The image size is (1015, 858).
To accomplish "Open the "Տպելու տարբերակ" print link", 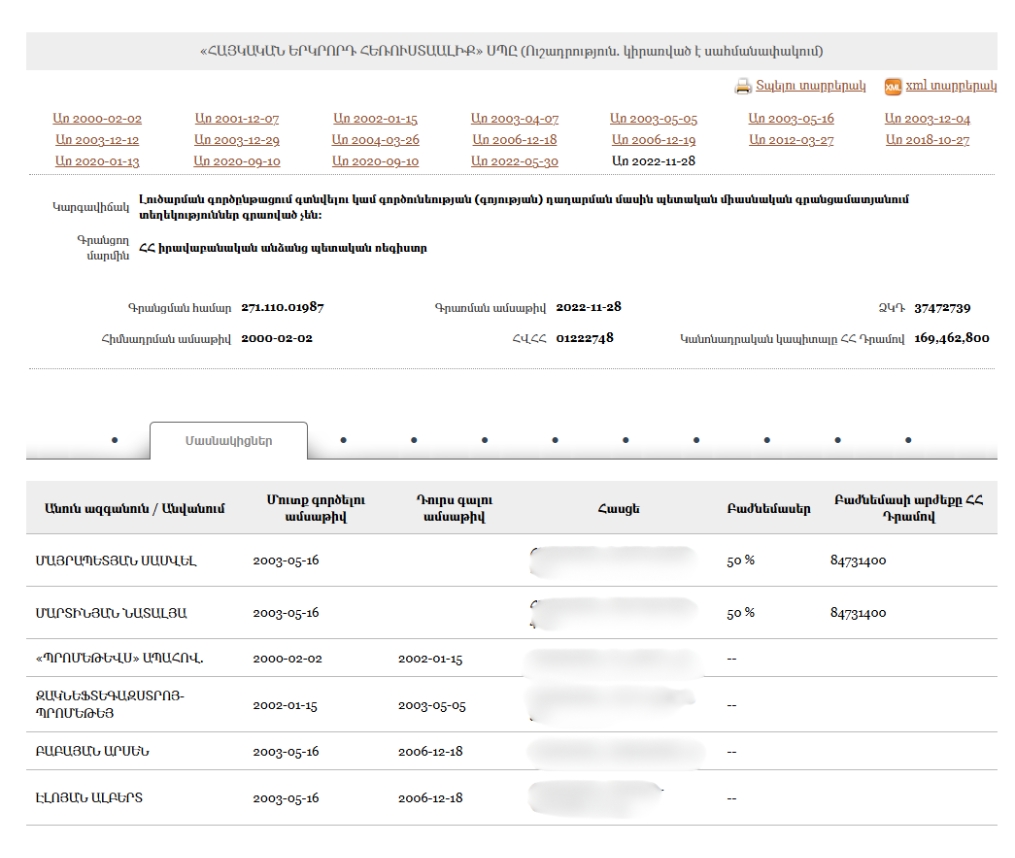I will point(810,90).
